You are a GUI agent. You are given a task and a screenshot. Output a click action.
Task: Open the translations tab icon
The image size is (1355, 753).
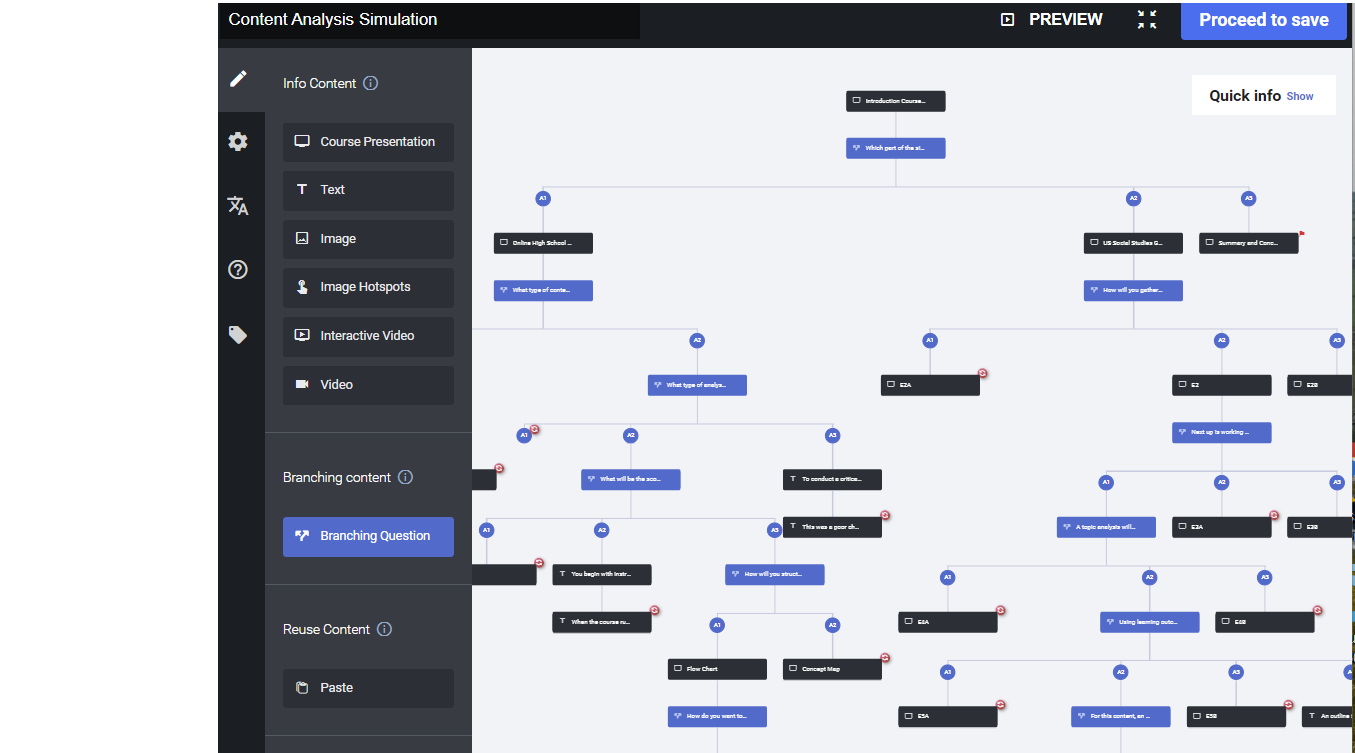coord(238,206)
